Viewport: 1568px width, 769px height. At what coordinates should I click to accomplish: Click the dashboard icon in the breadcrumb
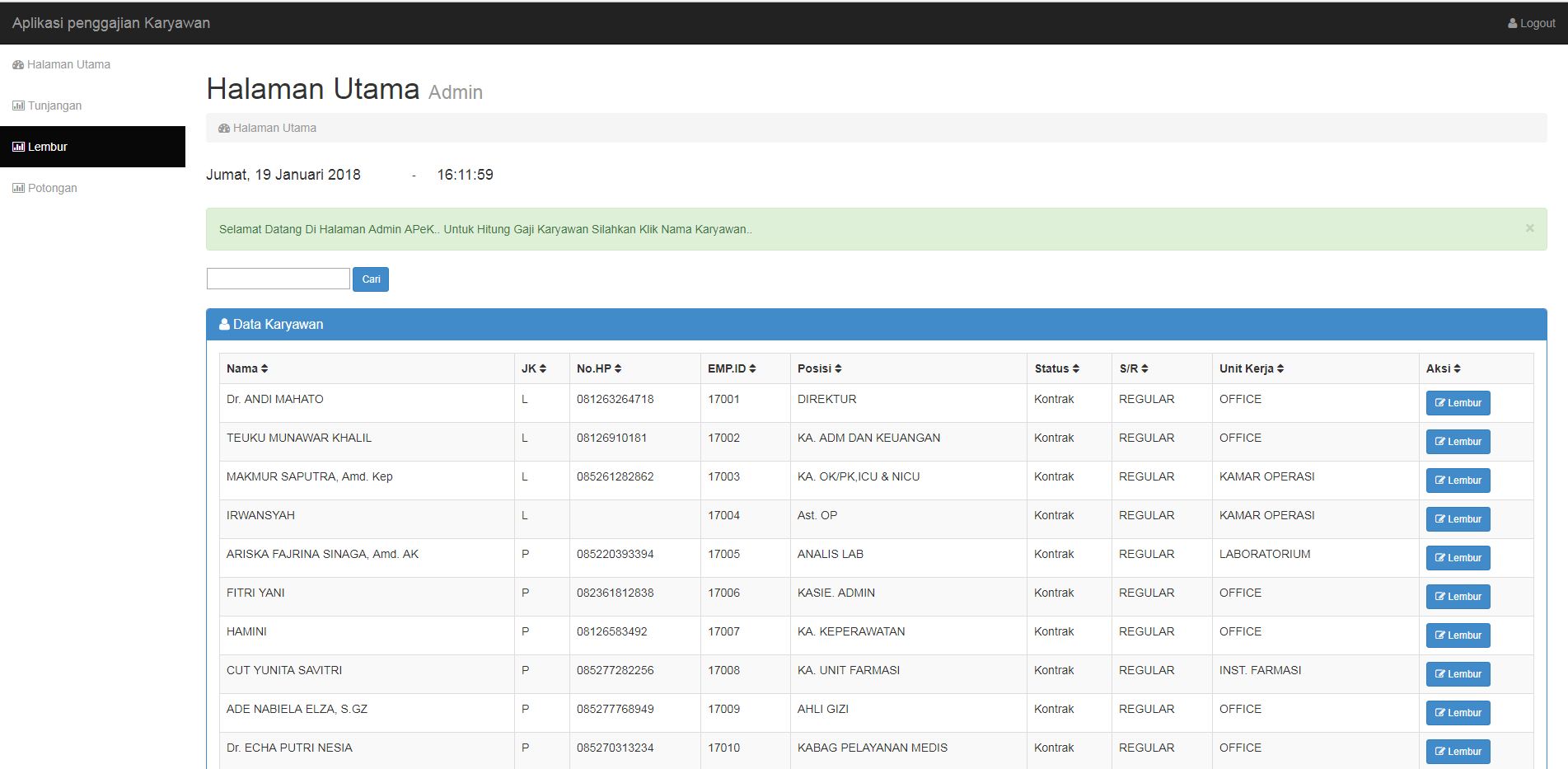pos(224,128)
